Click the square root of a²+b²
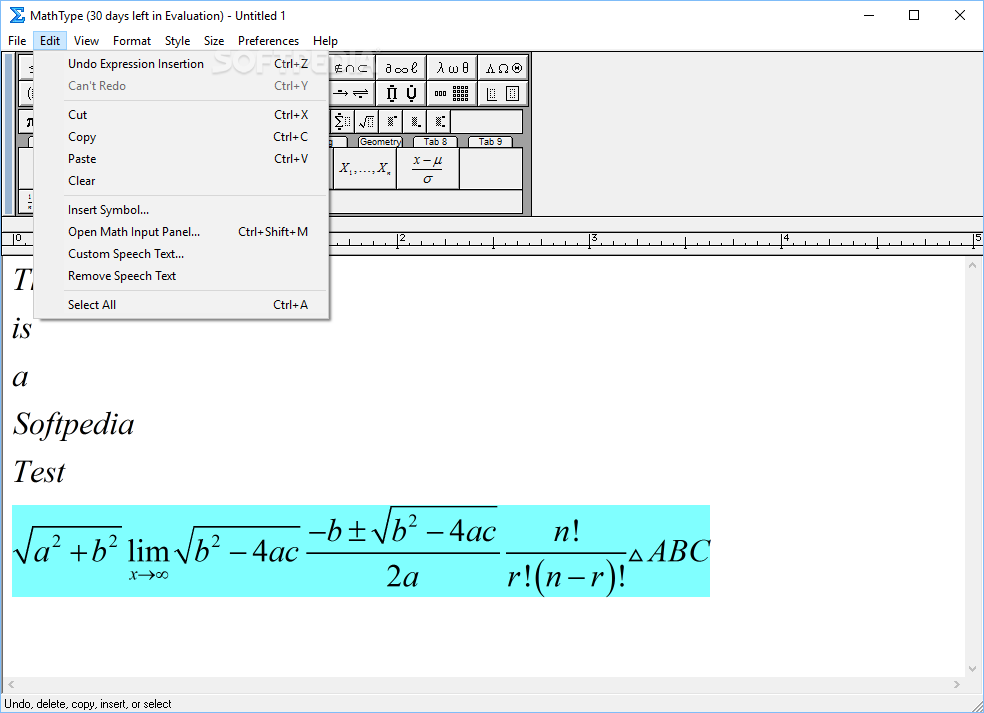 coord(67,547)
